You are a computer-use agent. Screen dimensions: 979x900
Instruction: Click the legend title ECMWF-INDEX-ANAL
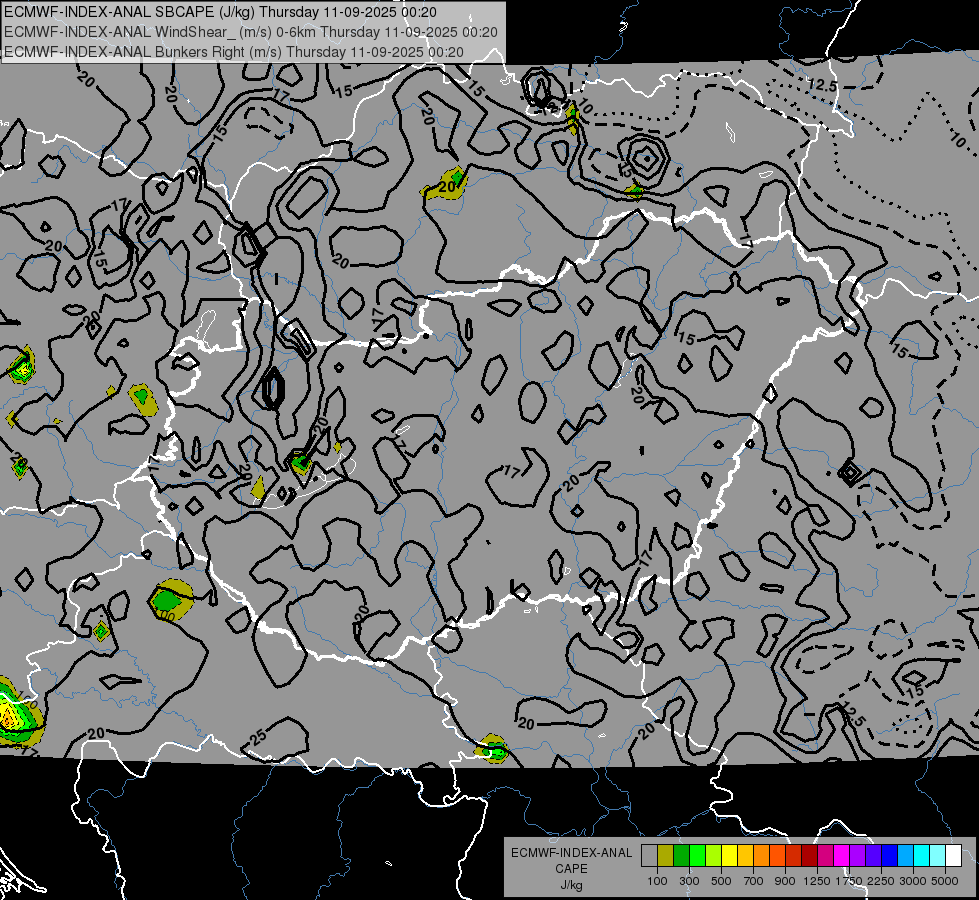click(571, 853)
